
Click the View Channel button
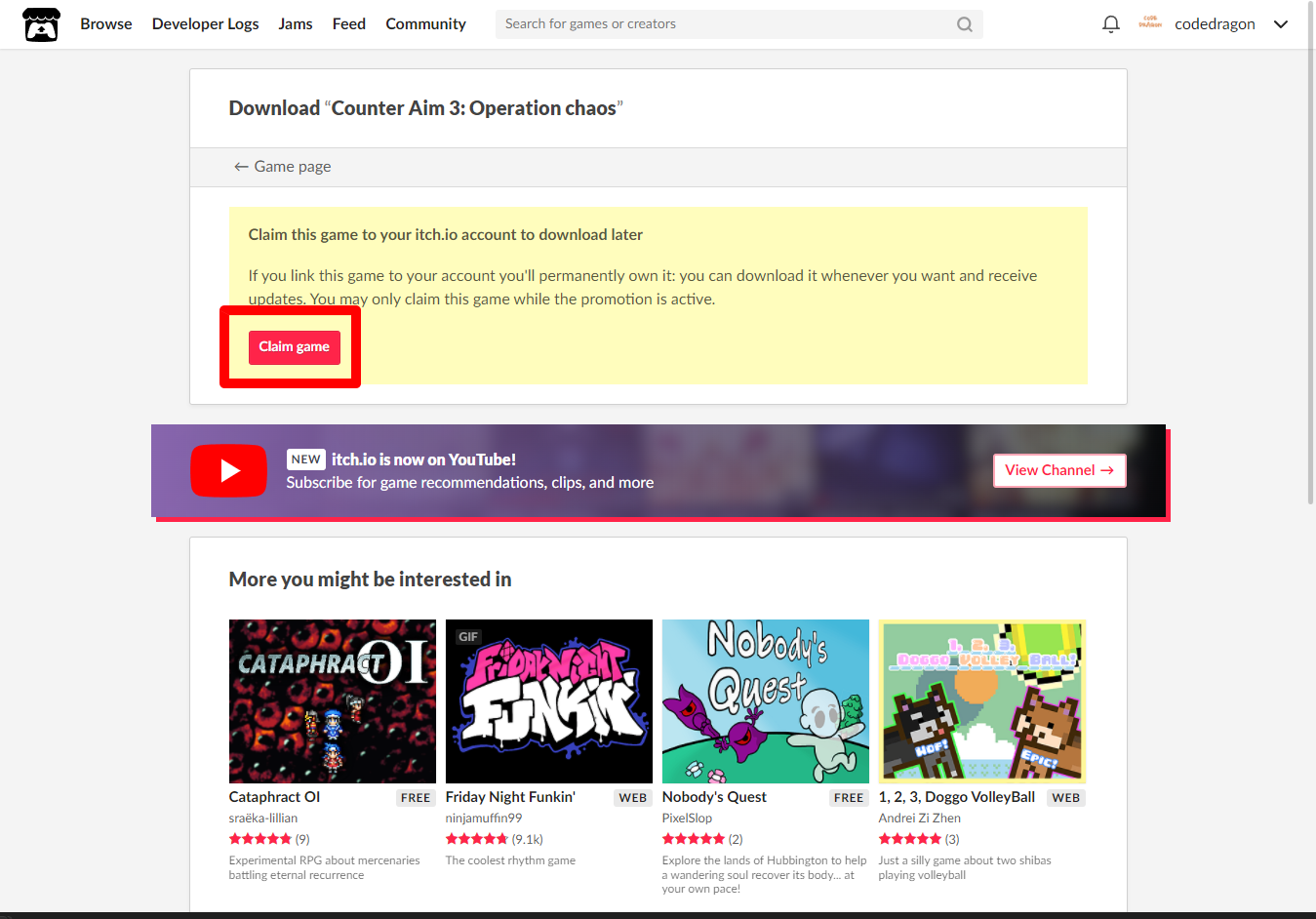click(x=1059, y=470)
